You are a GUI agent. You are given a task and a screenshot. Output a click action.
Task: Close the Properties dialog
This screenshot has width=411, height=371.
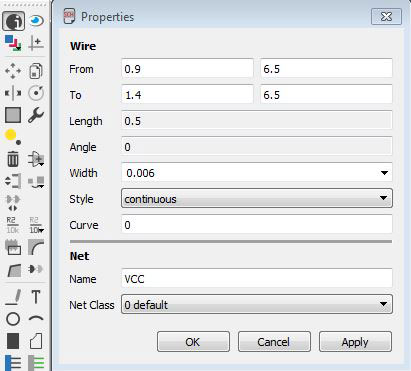pos(386,17)
